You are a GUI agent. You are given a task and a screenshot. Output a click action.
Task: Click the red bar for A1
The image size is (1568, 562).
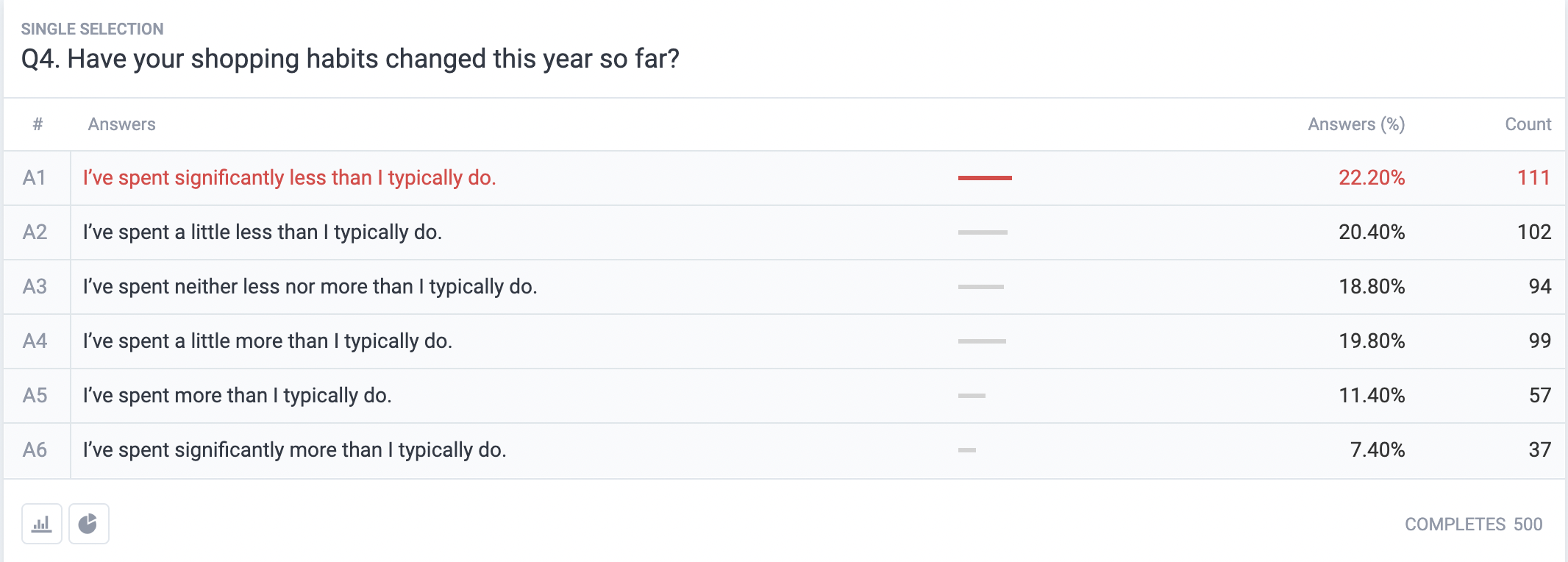point(985,178)
